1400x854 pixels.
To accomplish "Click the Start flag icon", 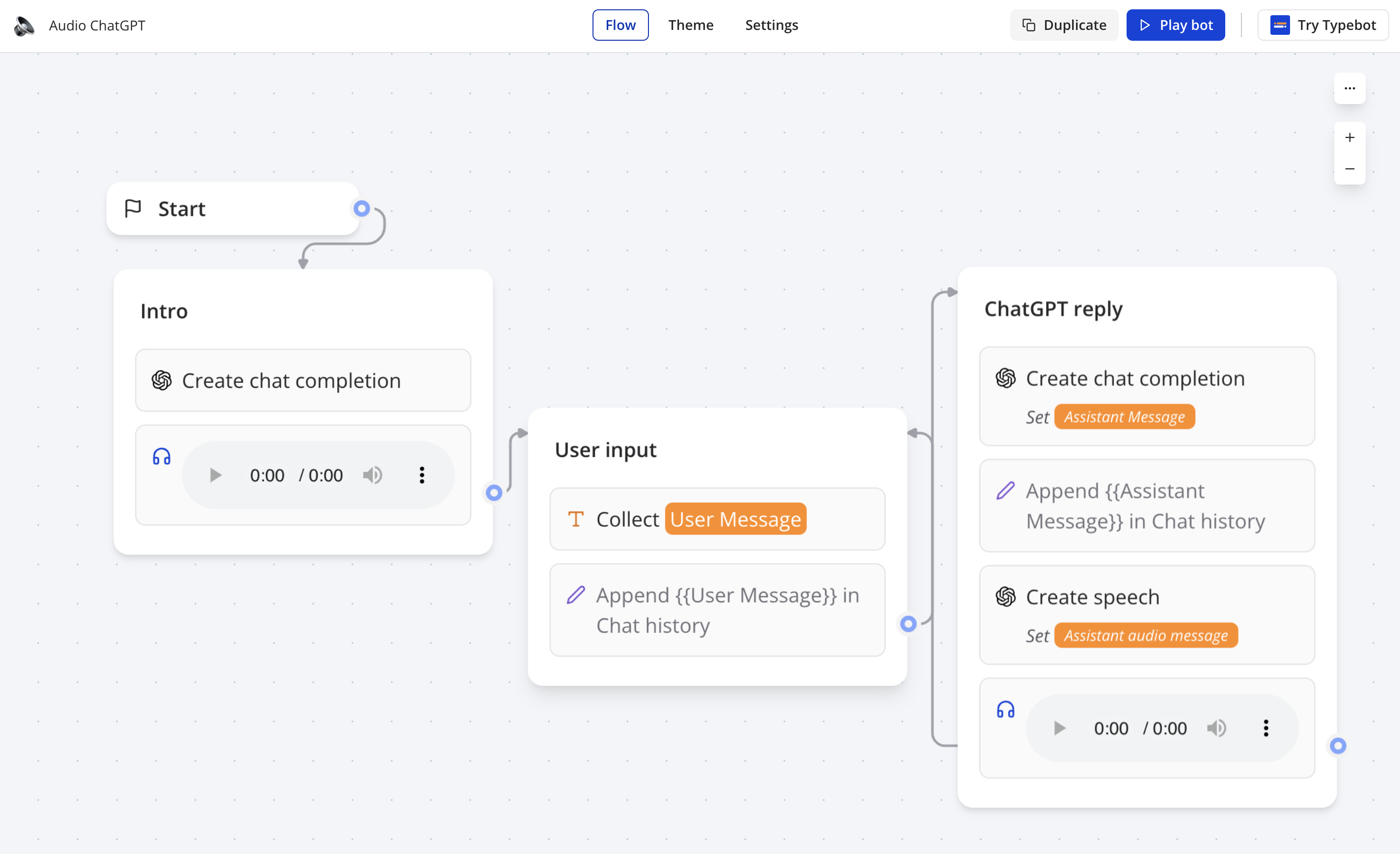I will (133, 209).
